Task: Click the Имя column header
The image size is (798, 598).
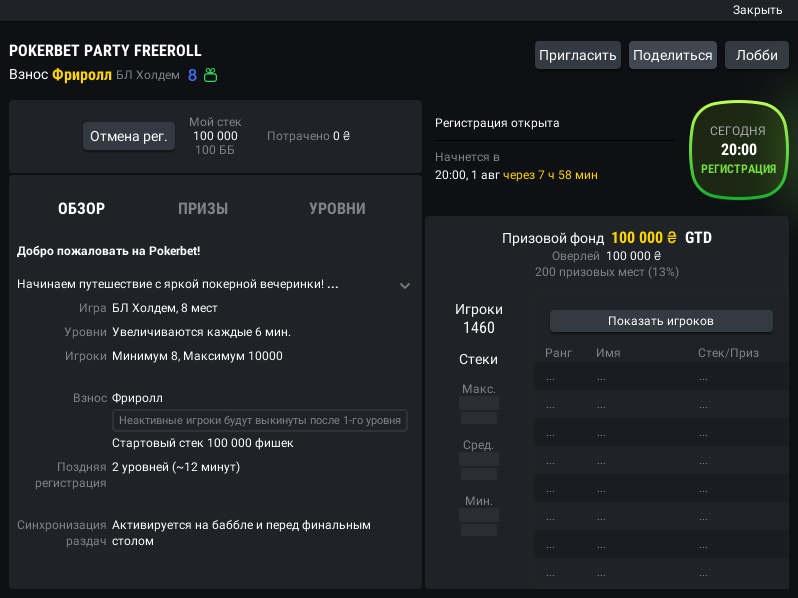Action: click(608, 353)
